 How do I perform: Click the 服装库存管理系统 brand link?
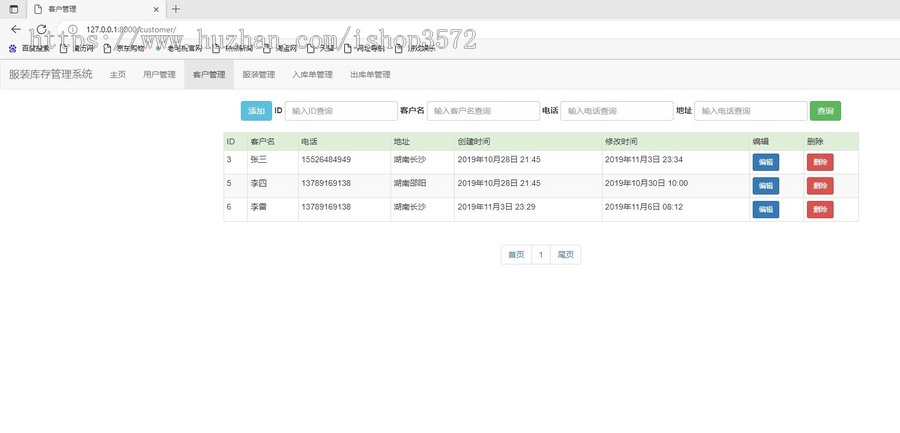click(x=51, y=74)
